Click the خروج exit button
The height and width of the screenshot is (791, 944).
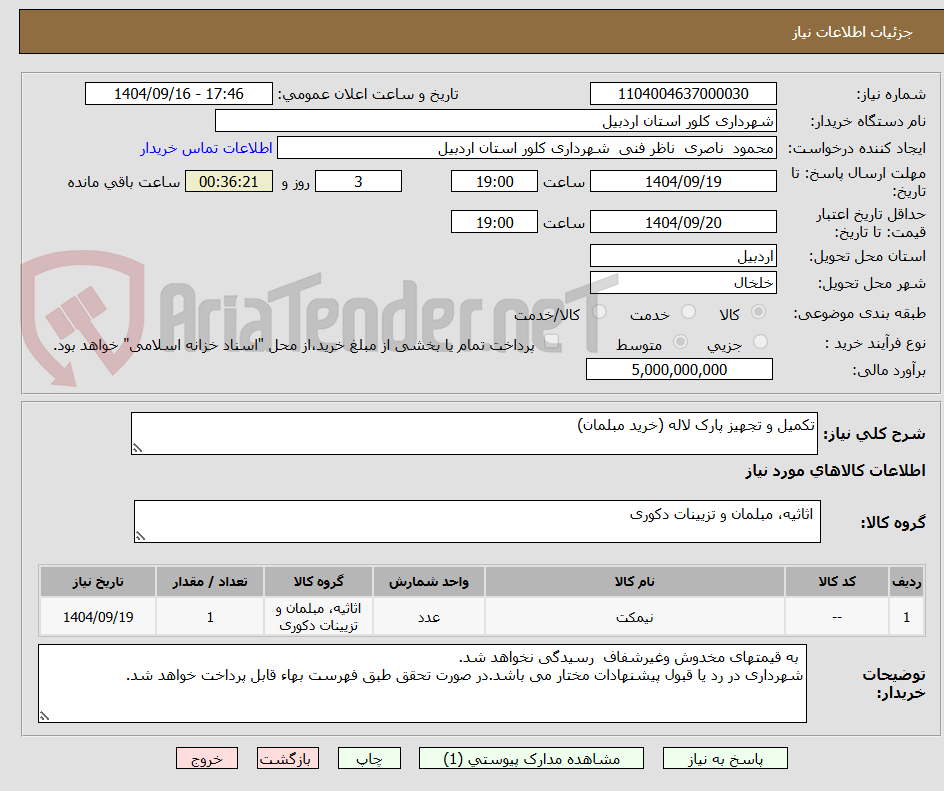pos(206,758)
